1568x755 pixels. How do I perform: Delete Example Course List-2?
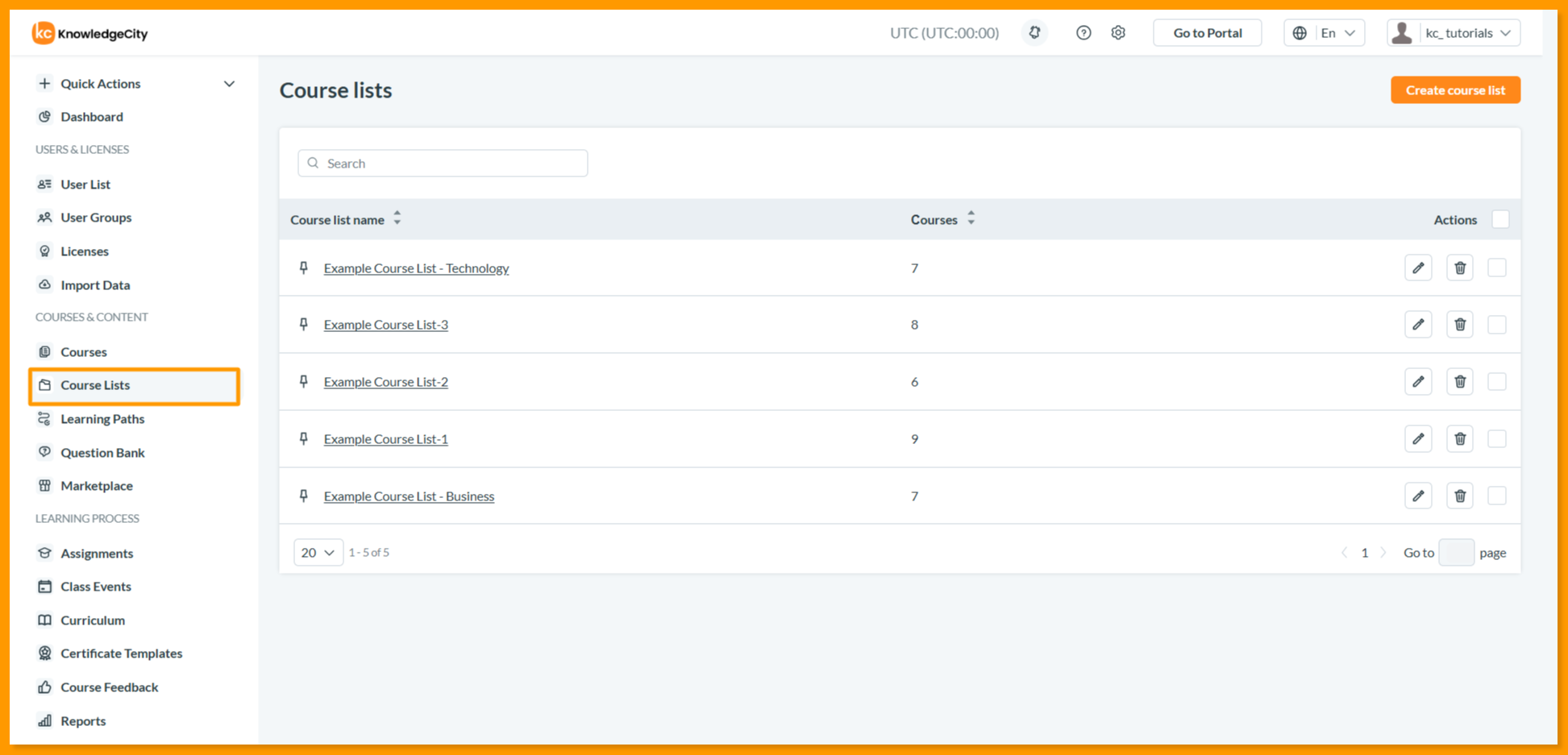point(1460,382)
